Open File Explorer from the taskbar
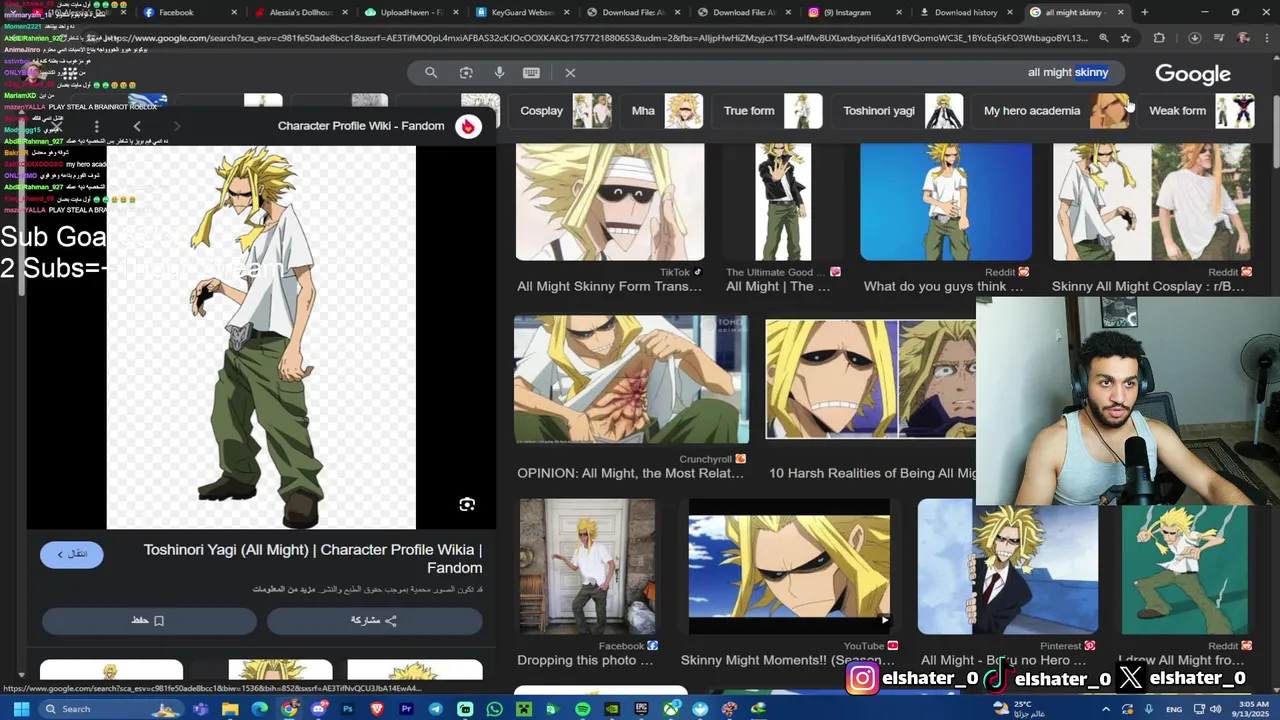Screen dimensions: 1280x720 (x=230, y=709)
